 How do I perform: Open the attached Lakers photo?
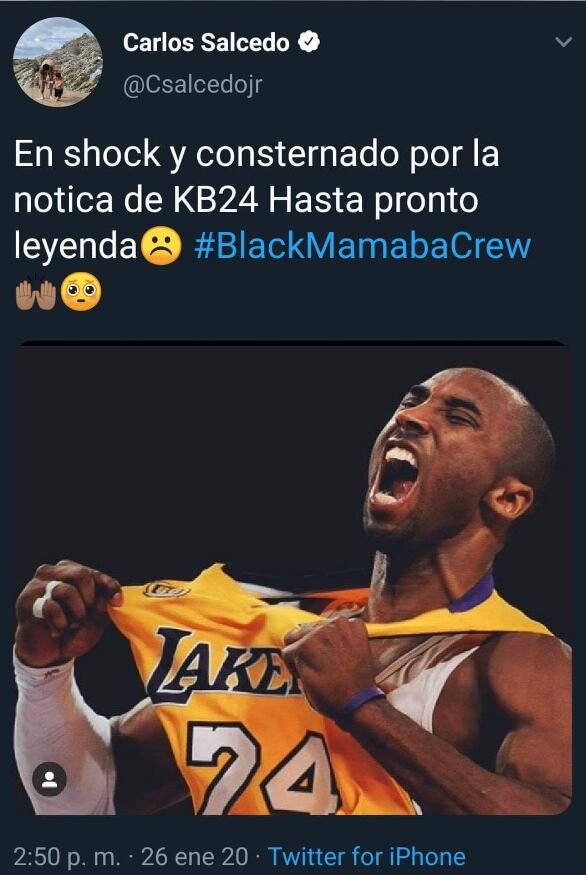point(292,578)
